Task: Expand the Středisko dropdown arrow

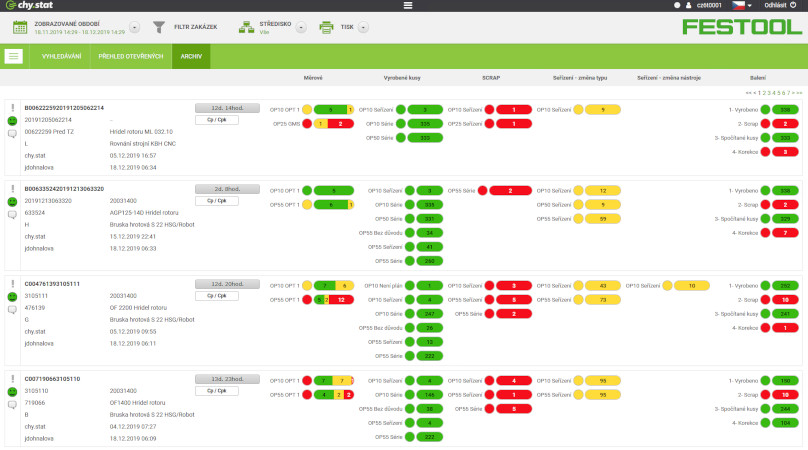Action: [301, 27]
